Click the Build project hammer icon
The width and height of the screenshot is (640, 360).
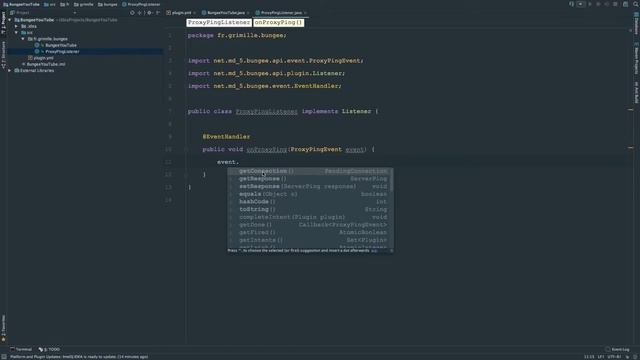pyautogui.click(x=571, y=4)
